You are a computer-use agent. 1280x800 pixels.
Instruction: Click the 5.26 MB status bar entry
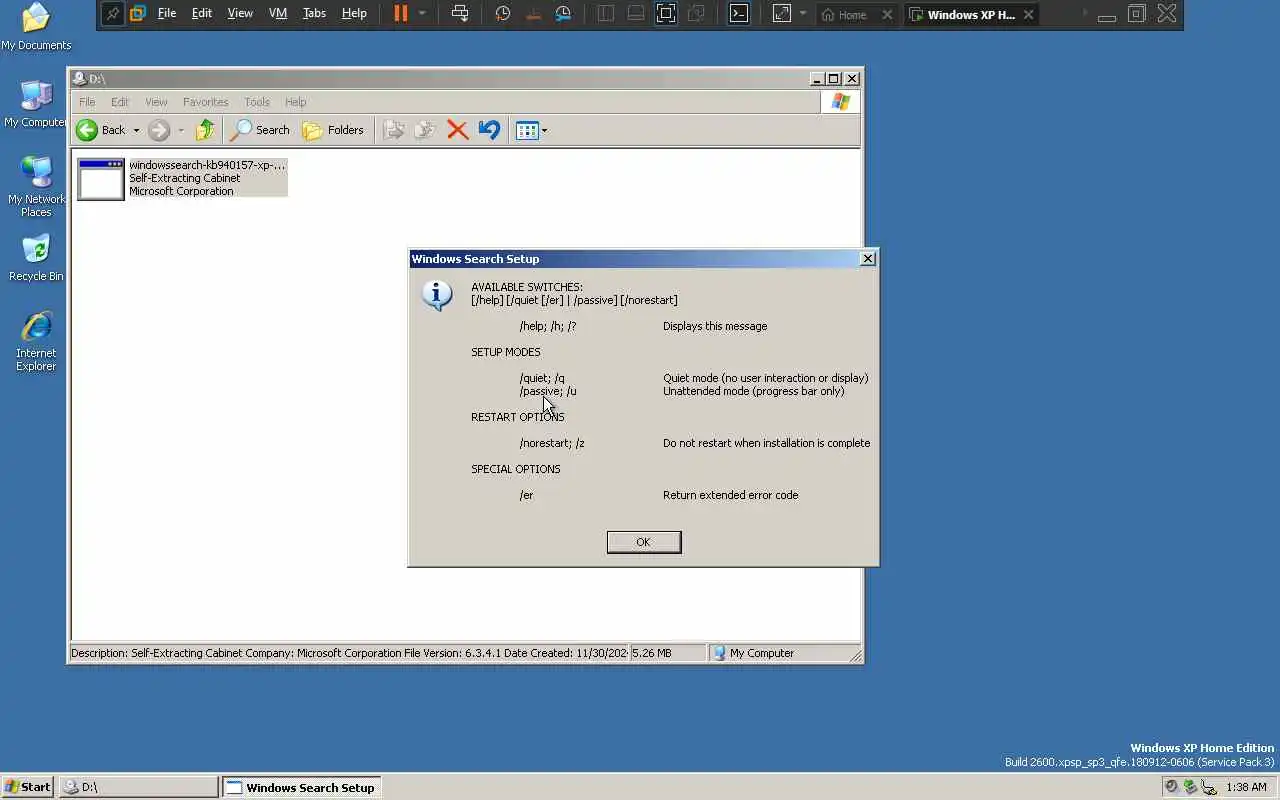668,653
